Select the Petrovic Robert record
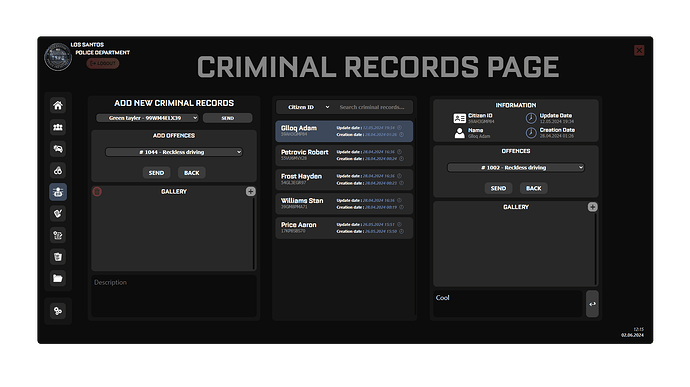 344,155
